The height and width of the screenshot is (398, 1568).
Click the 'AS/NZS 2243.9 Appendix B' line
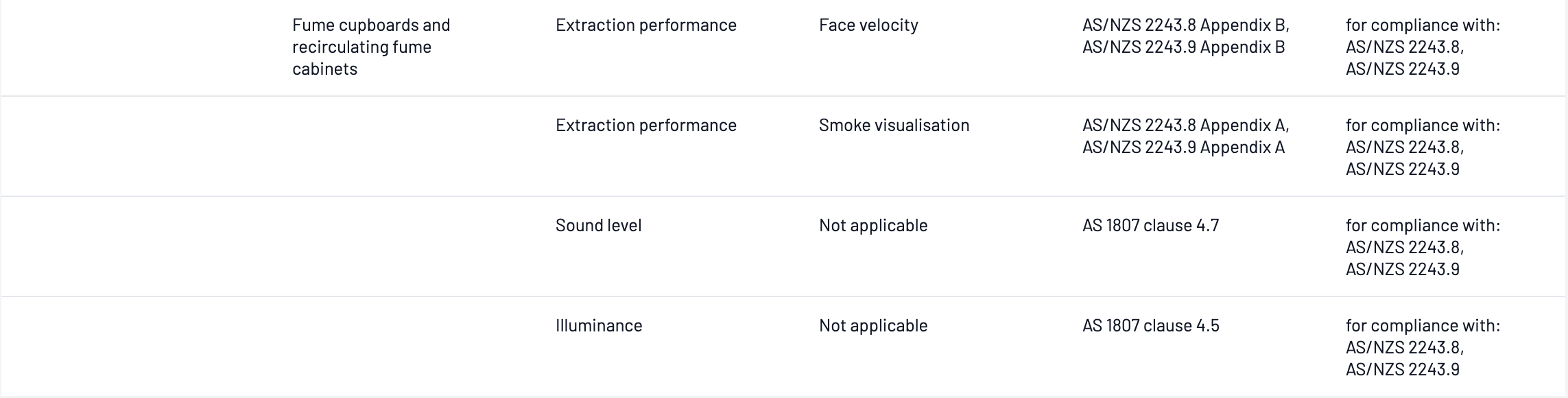(x=1183, y=47)
